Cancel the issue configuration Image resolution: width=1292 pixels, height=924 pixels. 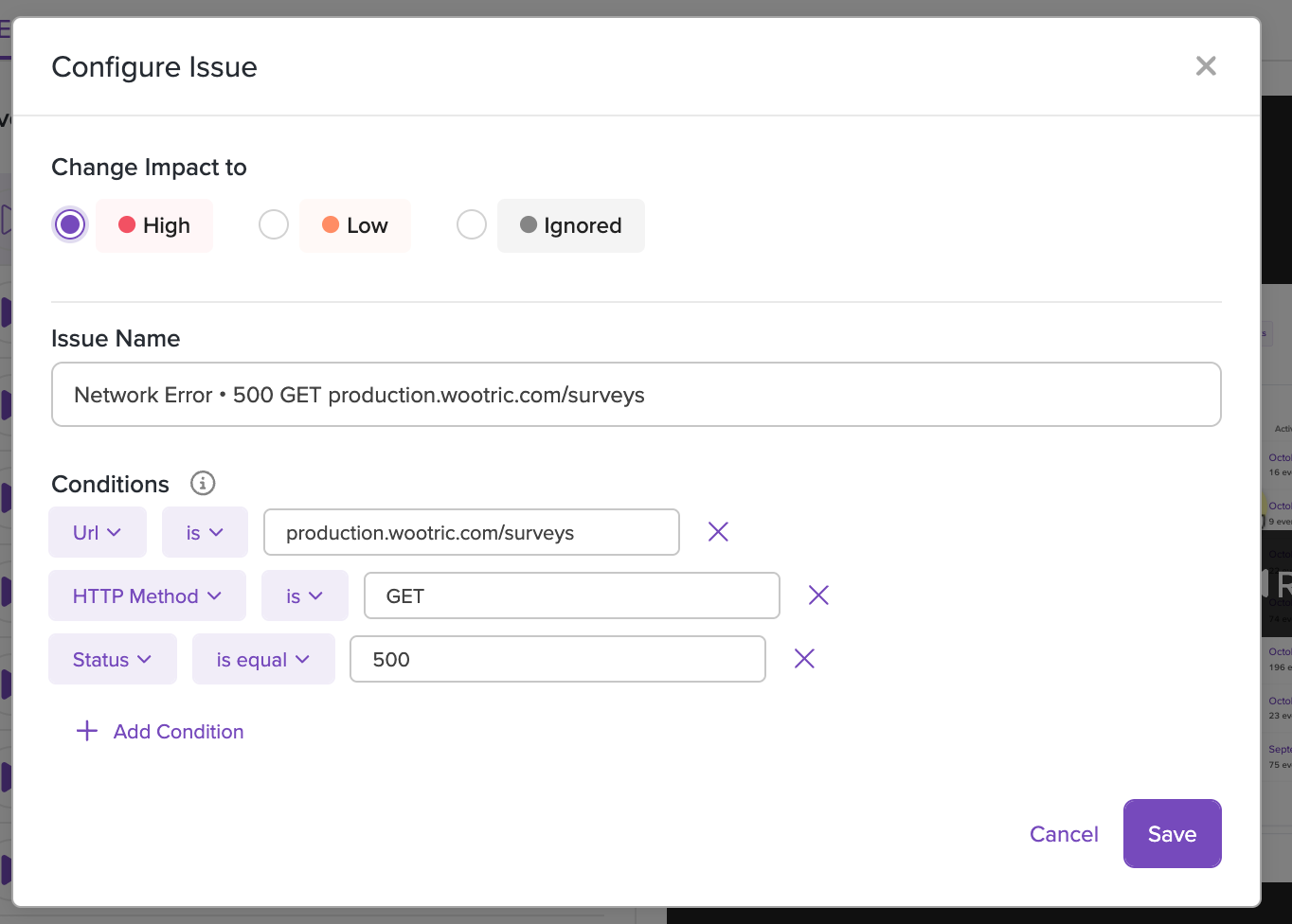coord(1064,834)
